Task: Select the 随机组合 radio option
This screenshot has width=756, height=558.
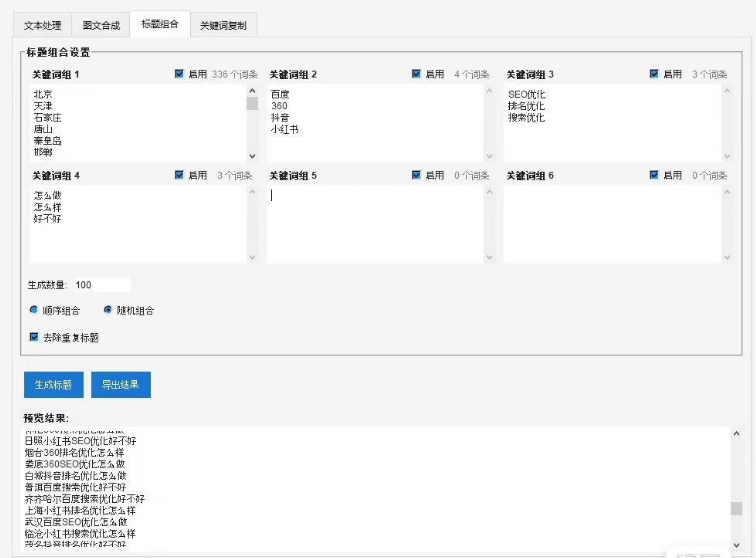Action: (108, 310)
